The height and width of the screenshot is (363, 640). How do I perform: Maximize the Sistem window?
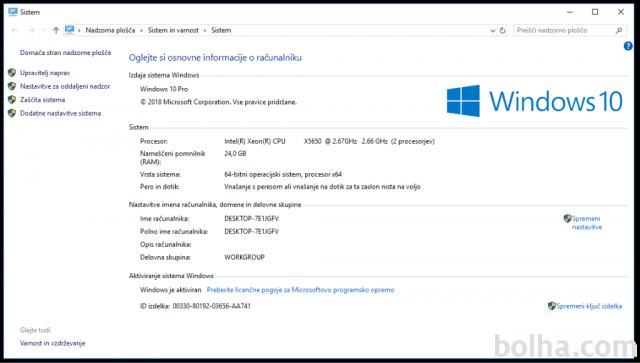click(595, 12)
